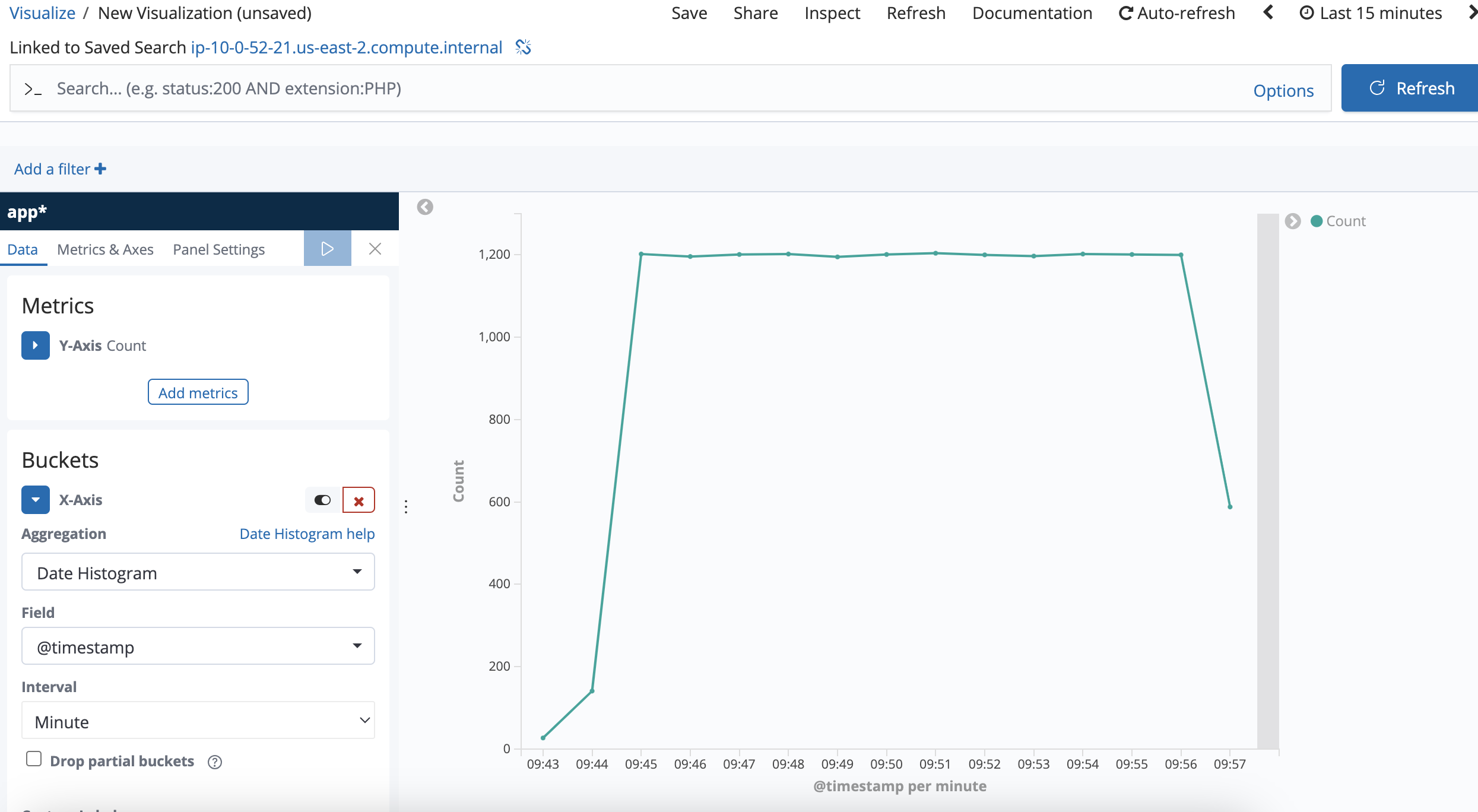The image size is (1478, 812).
Task: Focus the search query input field
Action: [x=641, y=88]
